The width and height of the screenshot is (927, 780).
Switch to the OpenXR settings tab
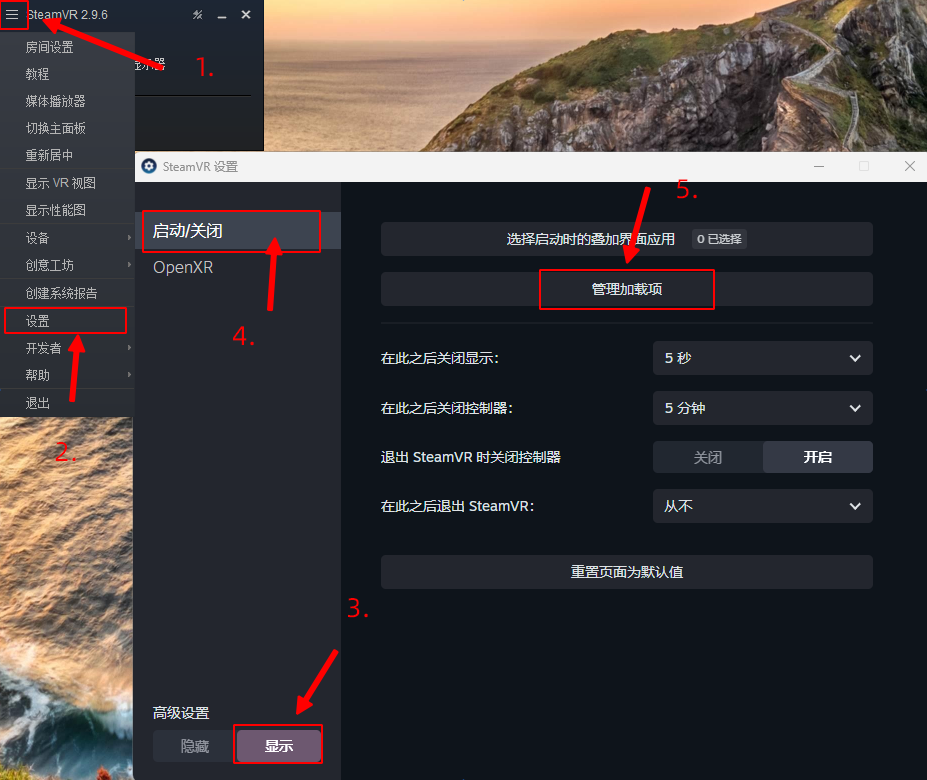(x=183, y=268)
